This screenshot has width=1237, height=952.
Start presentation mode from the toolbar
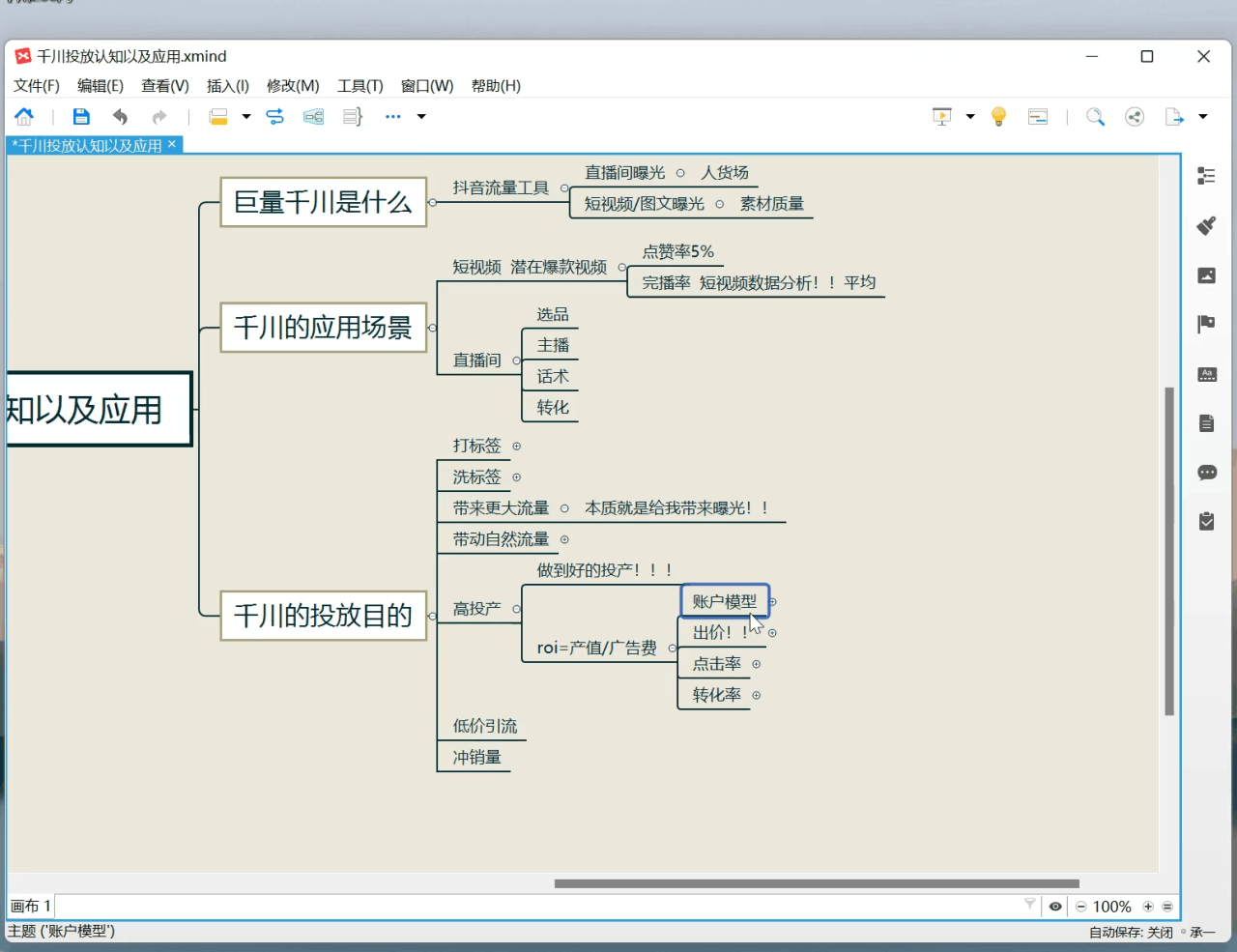pyautogui.click(x=941, y=117)
